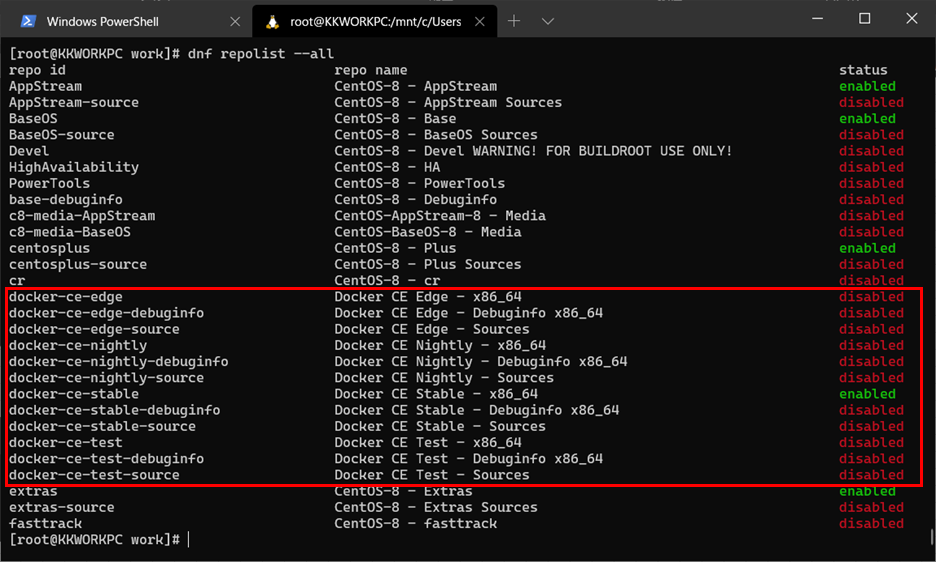Click the 'repo name' column header
The width and height of the screenshot is (936, 562).
point(371,70)
